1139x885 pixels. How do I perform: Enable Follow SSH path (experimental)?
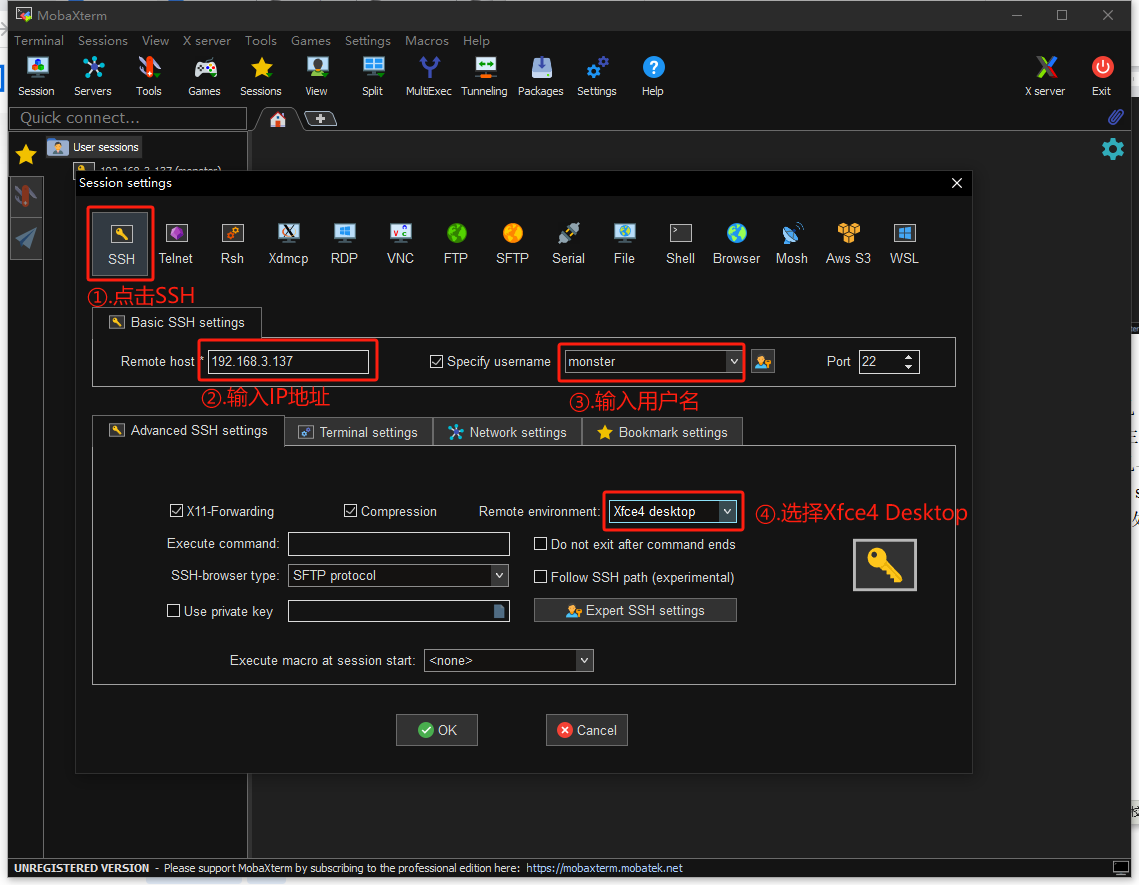point(540,576)
